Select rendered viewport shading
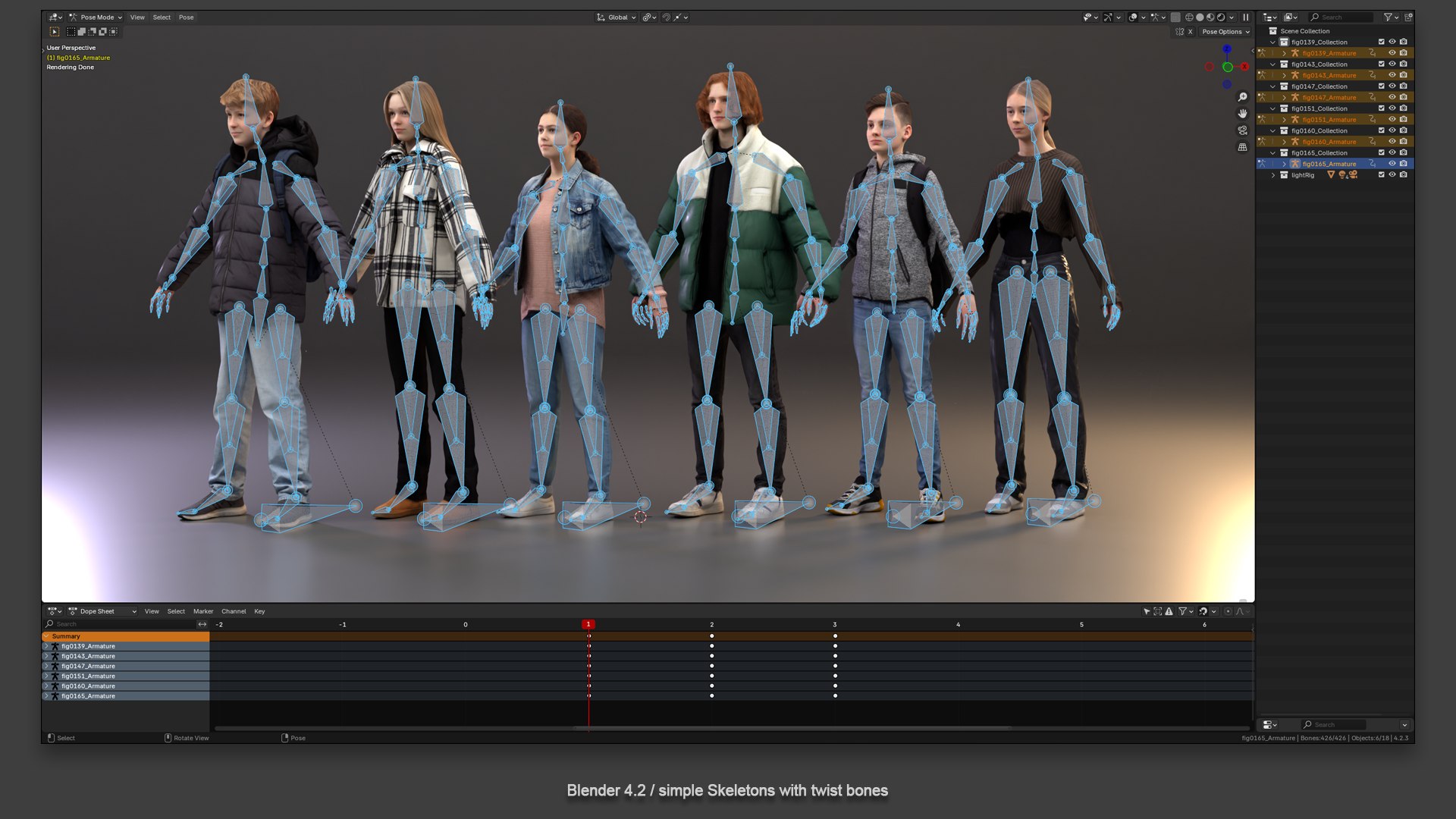The image size is (1456, 819). tap(1221, 17)
